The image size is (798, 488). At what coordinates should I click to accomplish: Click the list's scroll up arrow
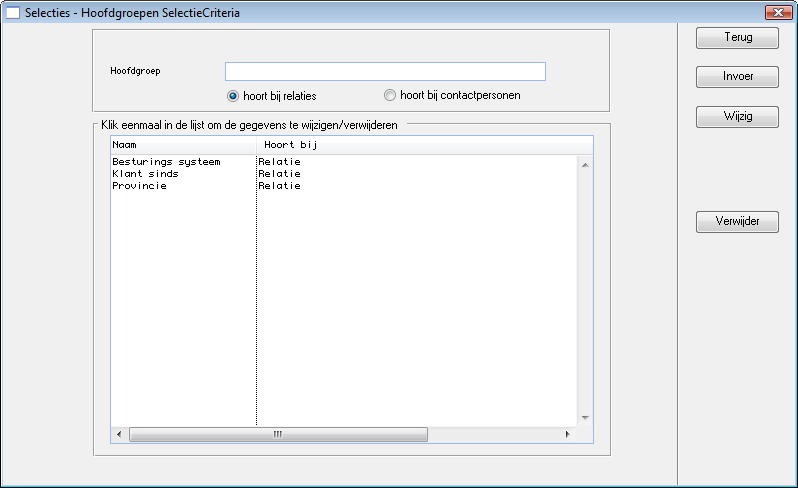coord(585,164)
